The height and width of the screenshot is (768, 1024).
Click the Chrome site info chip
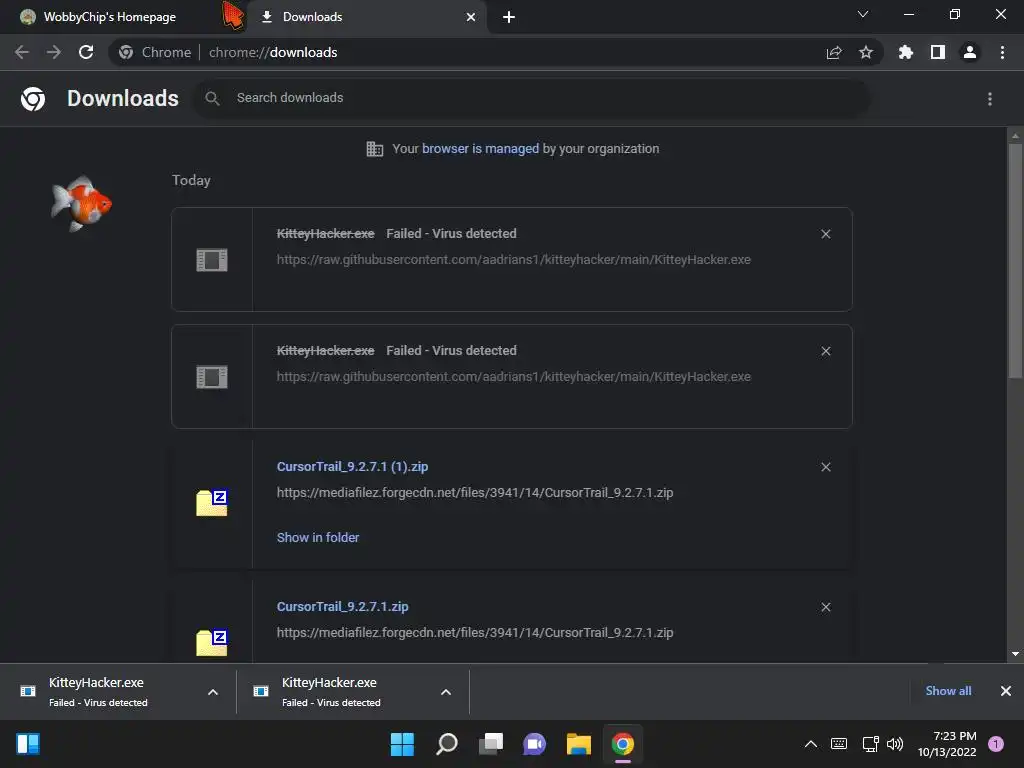click(x=155, y=52)
